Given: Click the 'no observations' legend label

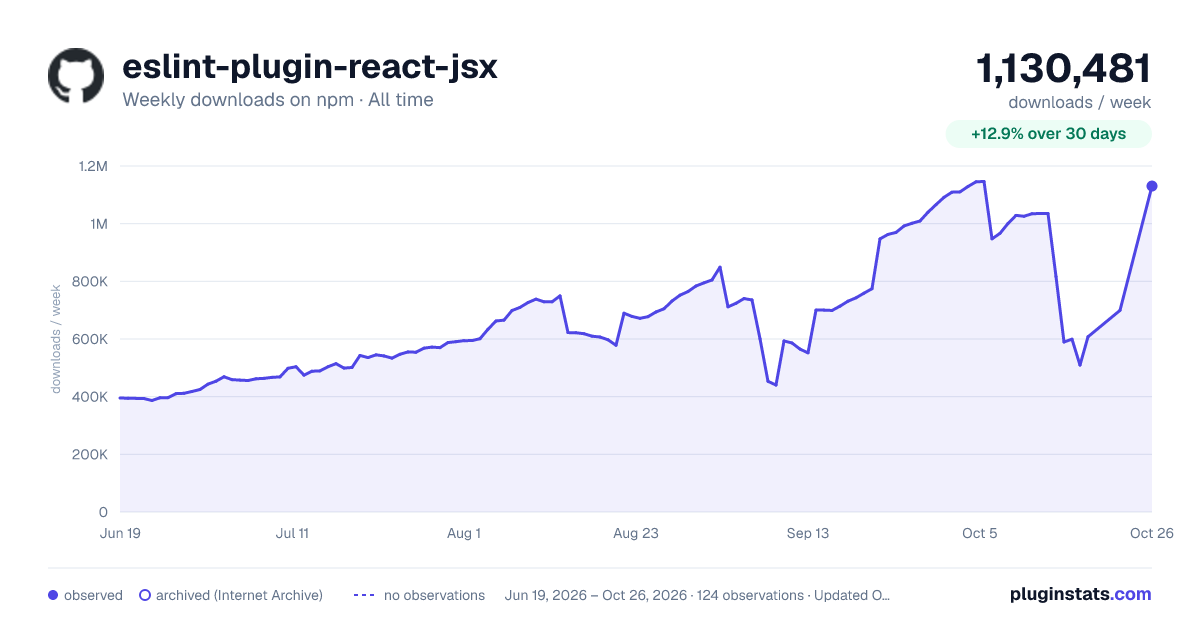Looking at the screenshot, I should coord(434,595).
